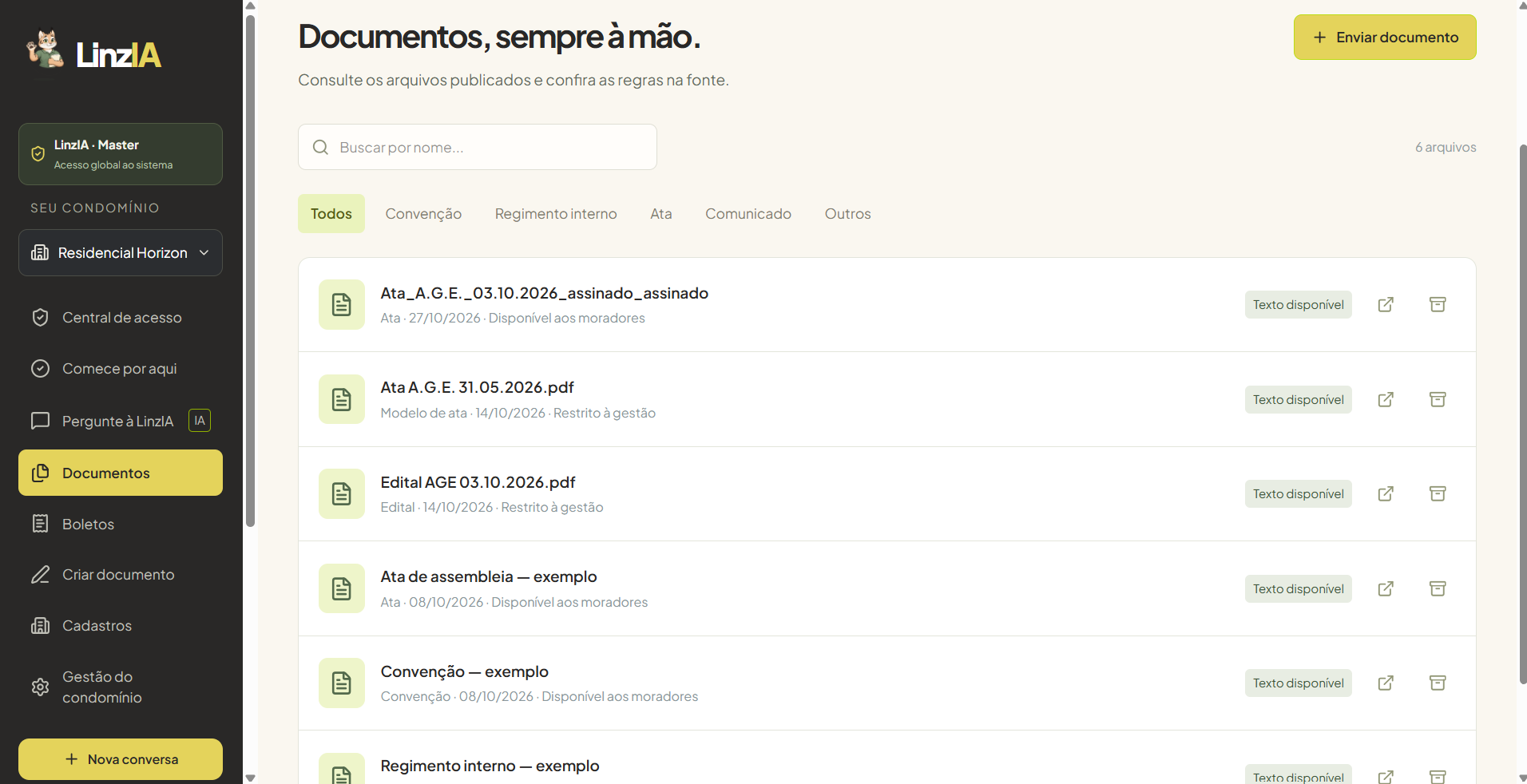Show Comunicado documents

pos(748,214)
